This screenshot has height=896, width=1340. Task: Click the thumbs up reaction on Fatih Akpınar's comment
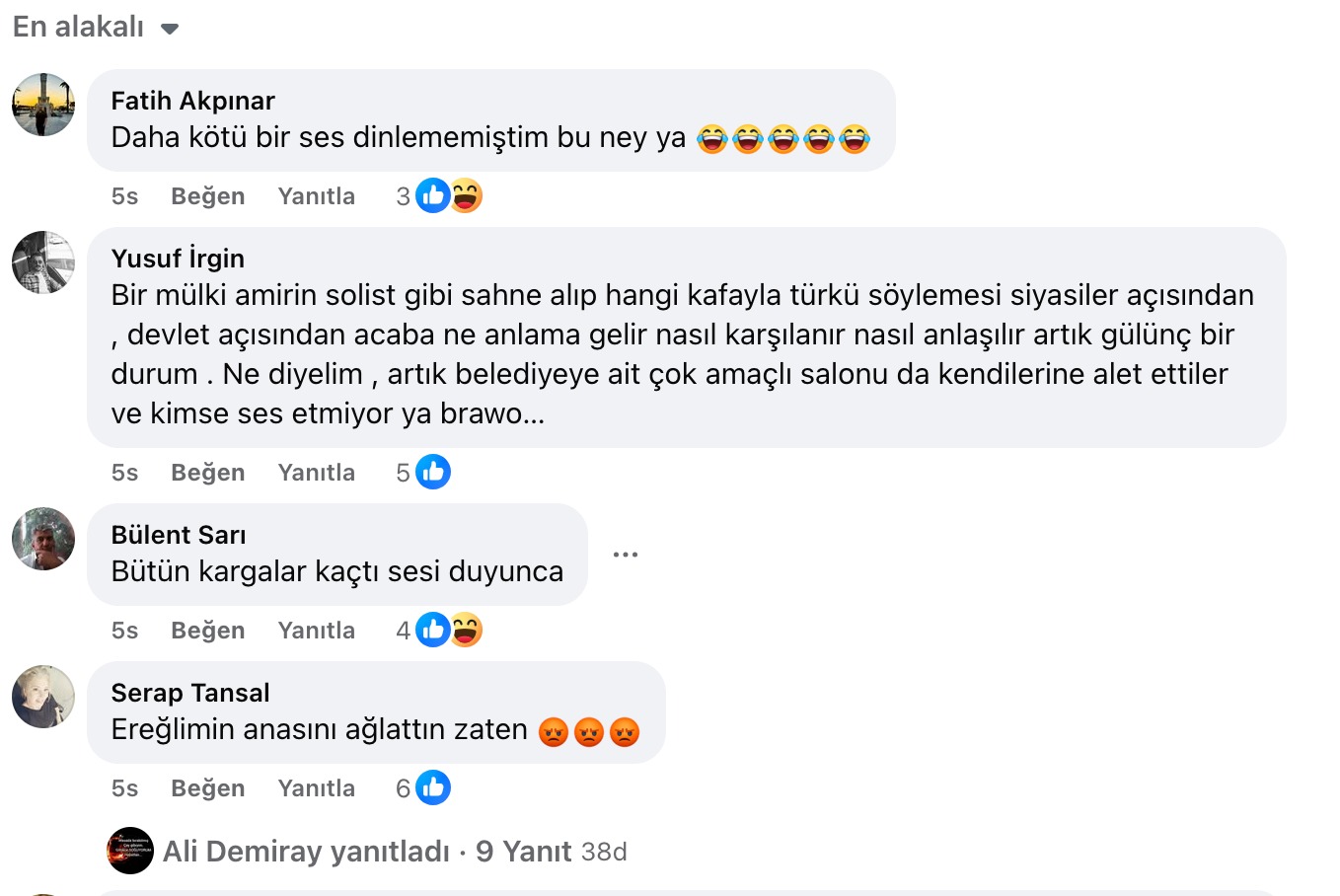click(x=432, y=195)
